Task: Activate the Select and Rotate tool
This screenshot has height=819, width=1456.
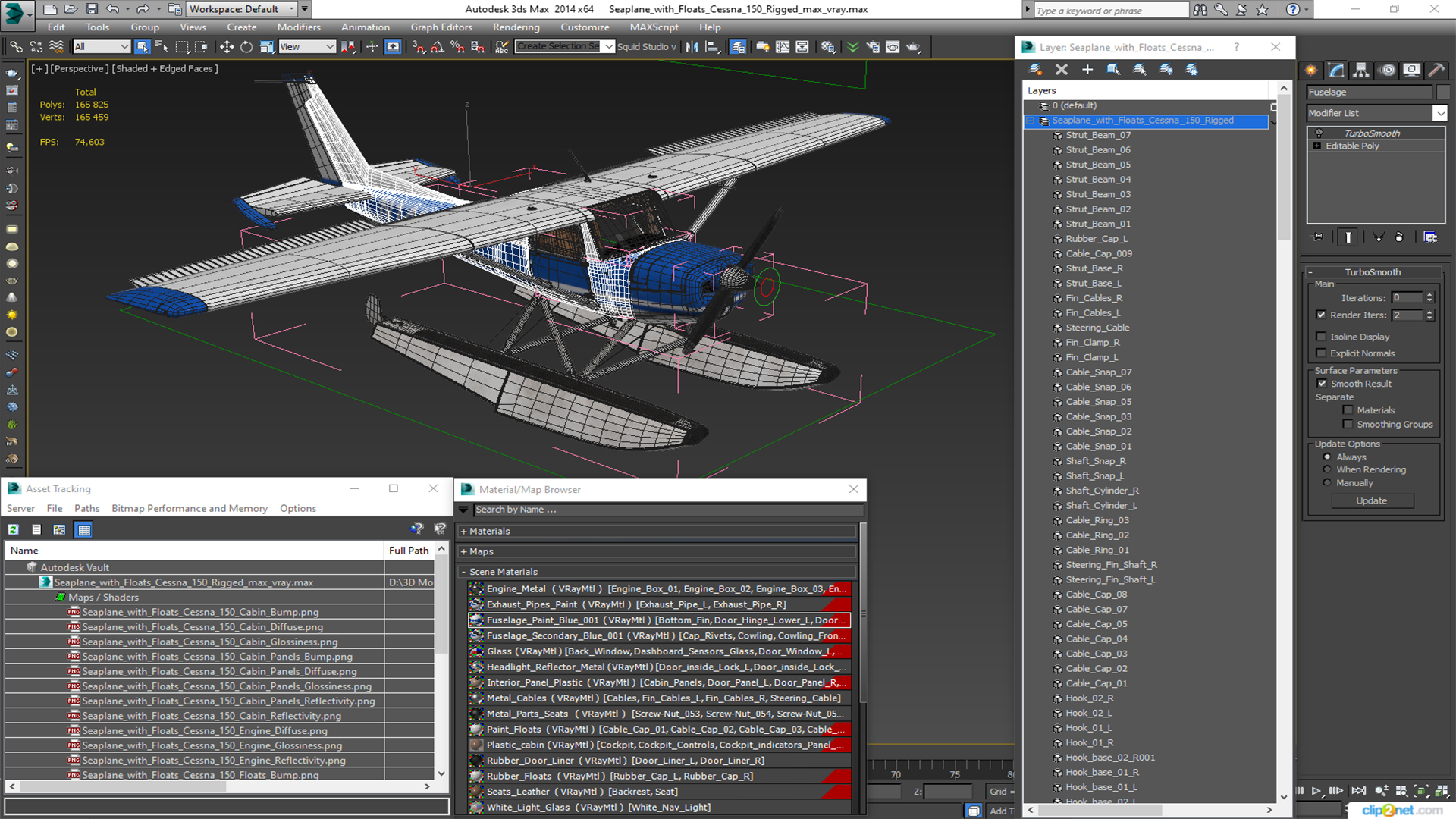Action: [246, 47]
